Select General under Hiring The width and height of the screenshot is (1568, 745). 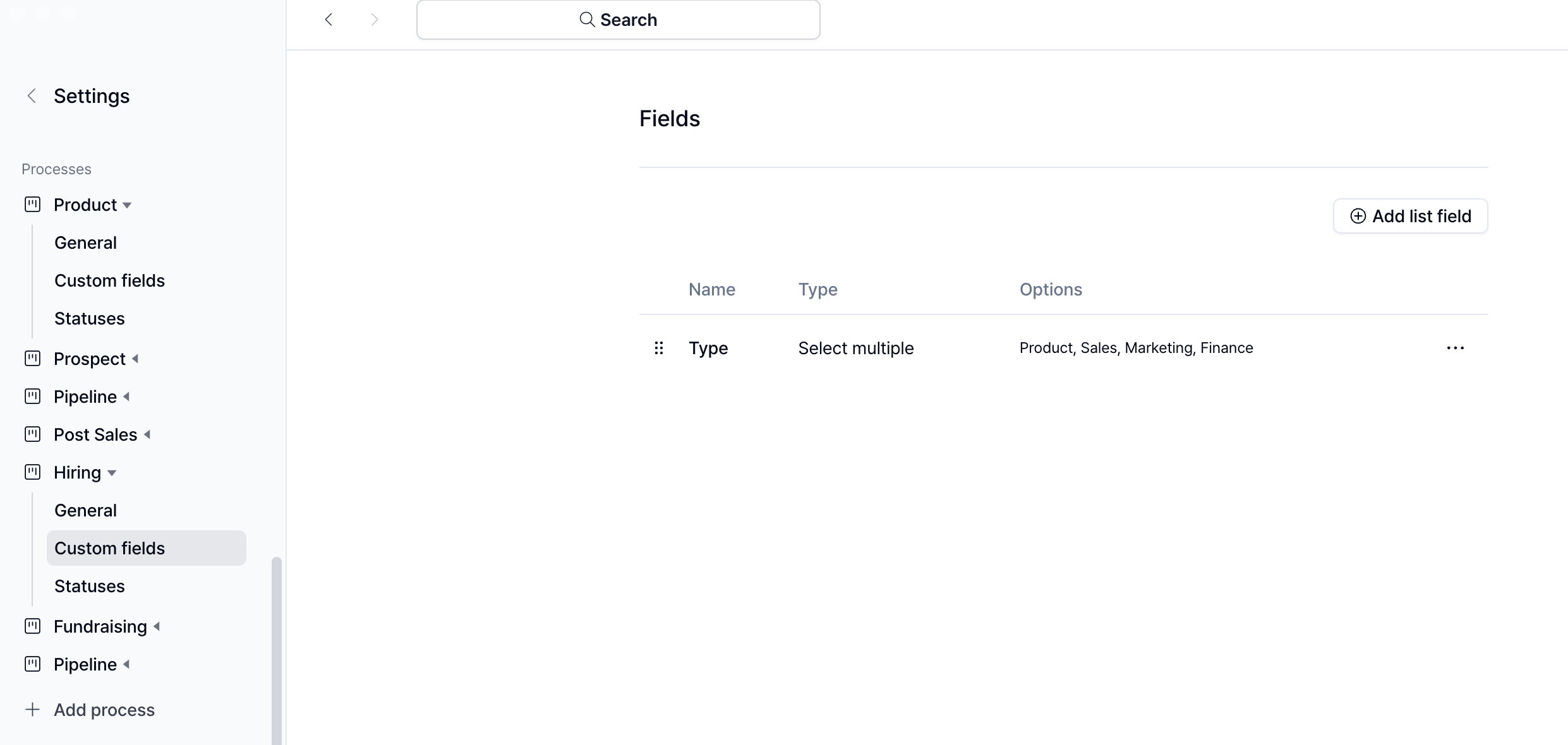click(85, 510)
